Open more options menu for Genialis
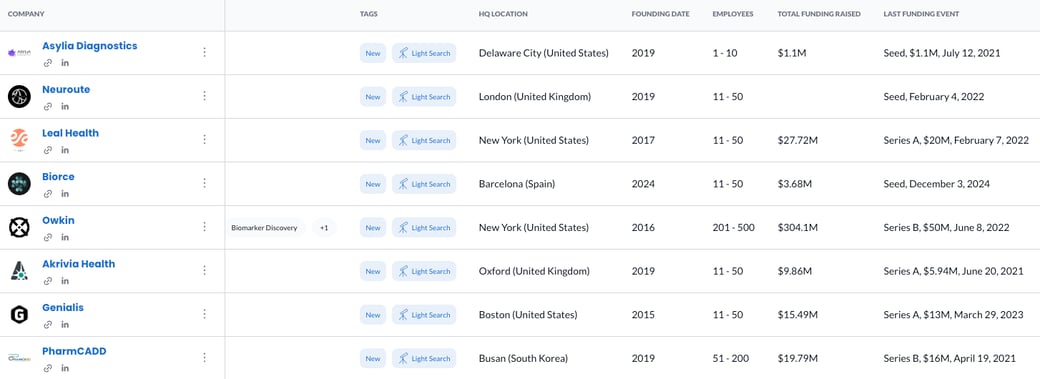Screen dimensions: 1040x379 [204, 314]
